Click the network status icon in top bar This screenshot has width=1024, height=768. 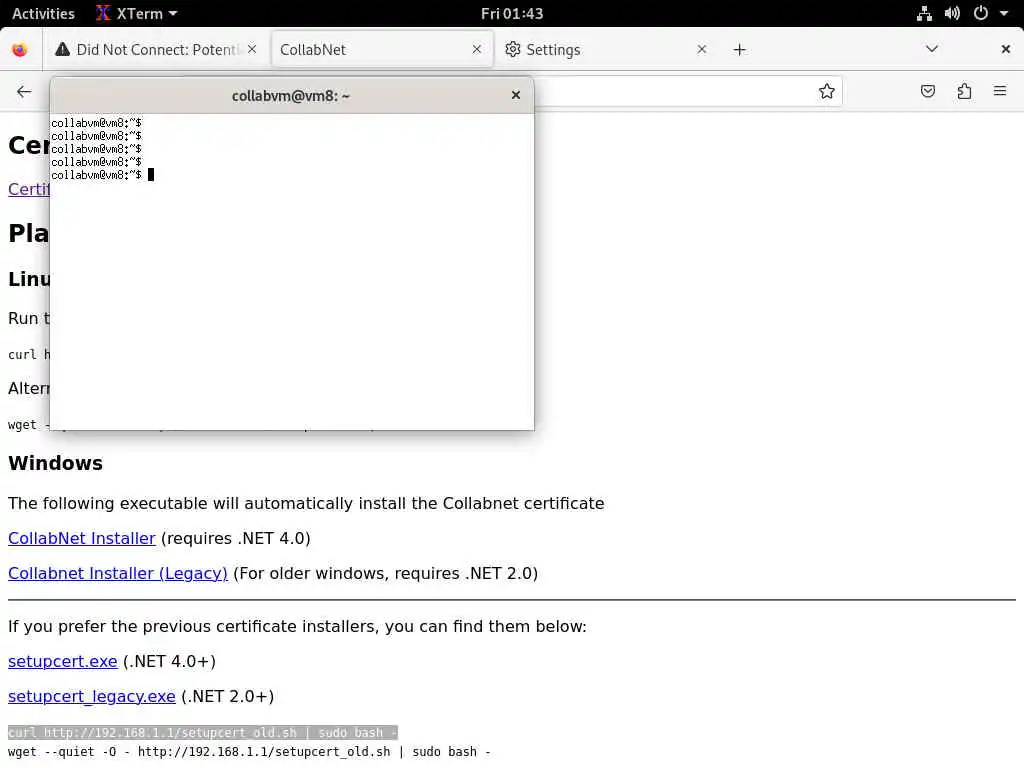click(924, 14)
